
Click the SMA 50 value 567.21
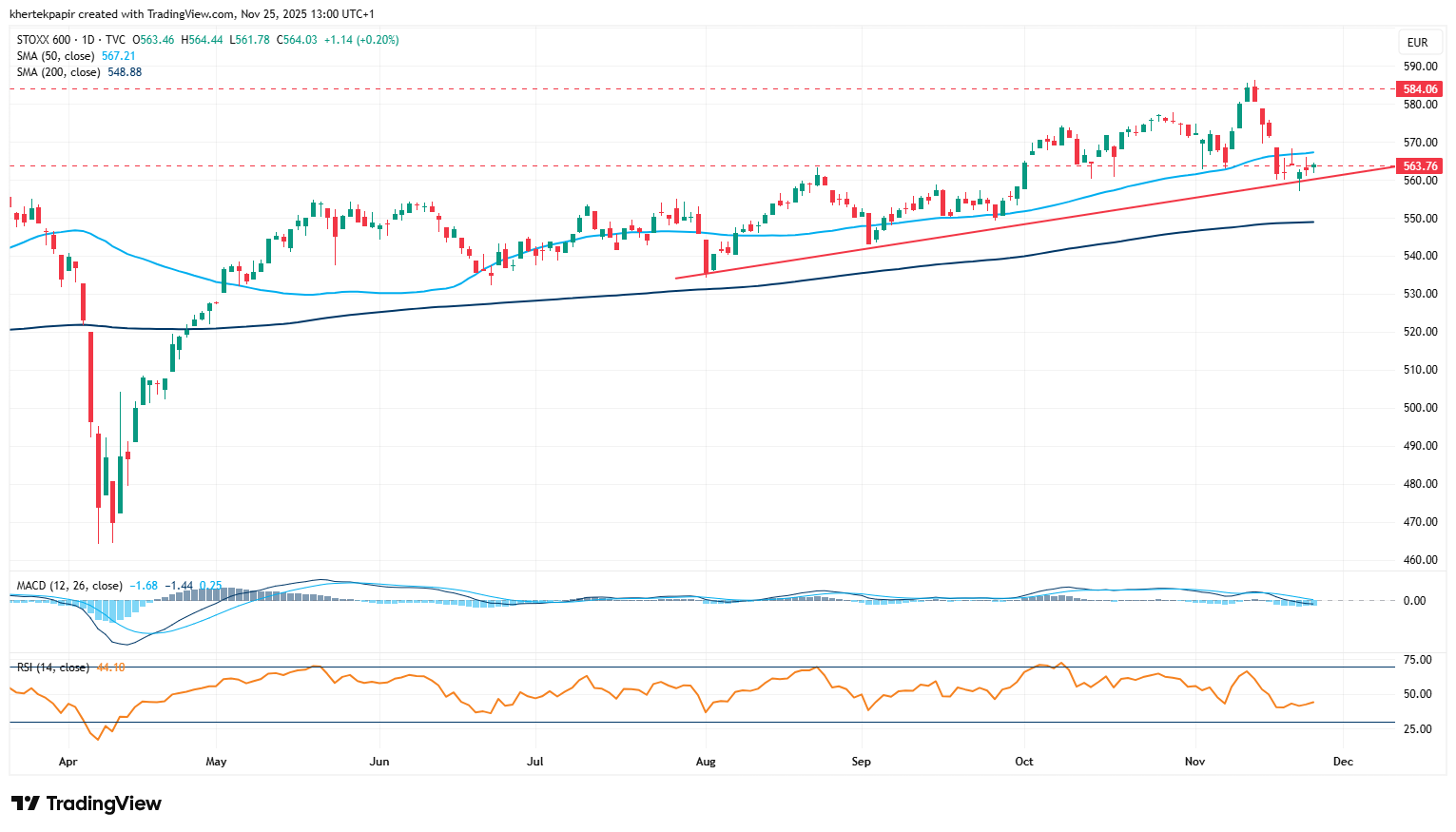pyautogui.click(x=119, y=56)
